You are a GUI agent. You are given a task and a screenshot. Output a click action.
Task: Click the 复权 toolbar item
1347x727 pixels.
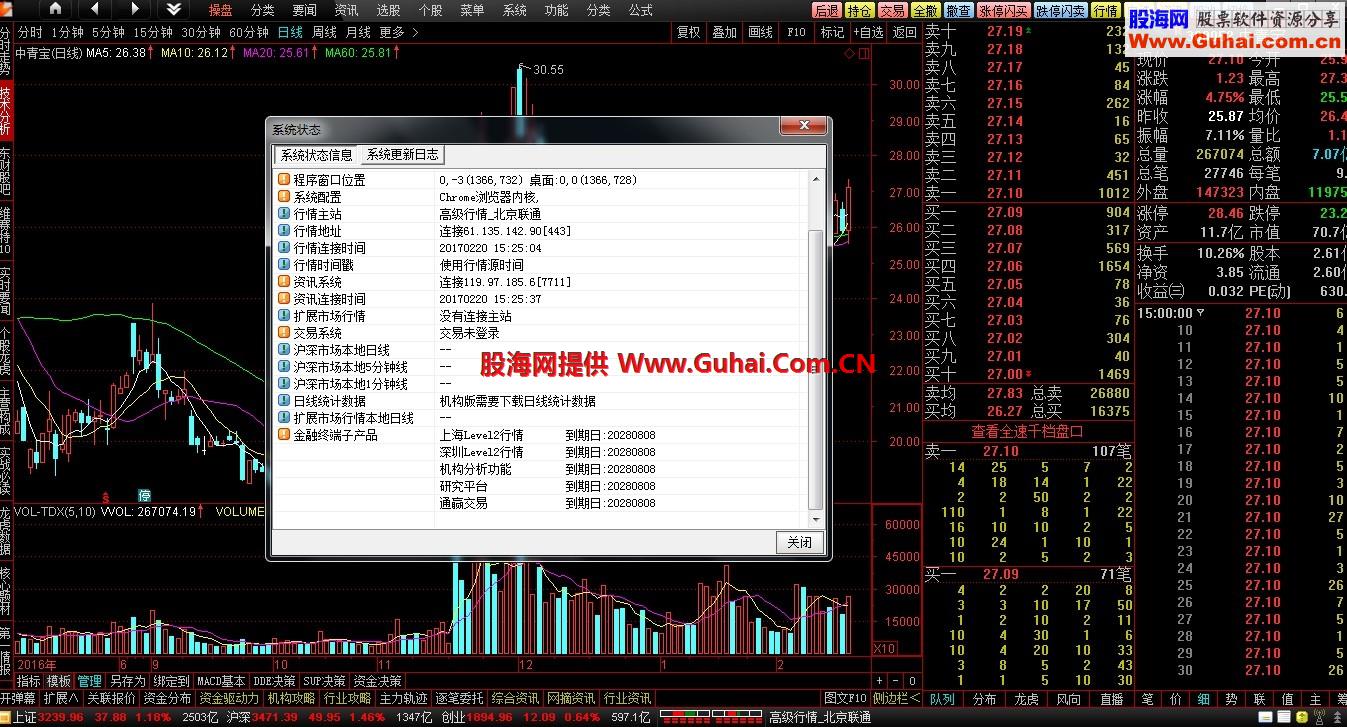(689, 32)
